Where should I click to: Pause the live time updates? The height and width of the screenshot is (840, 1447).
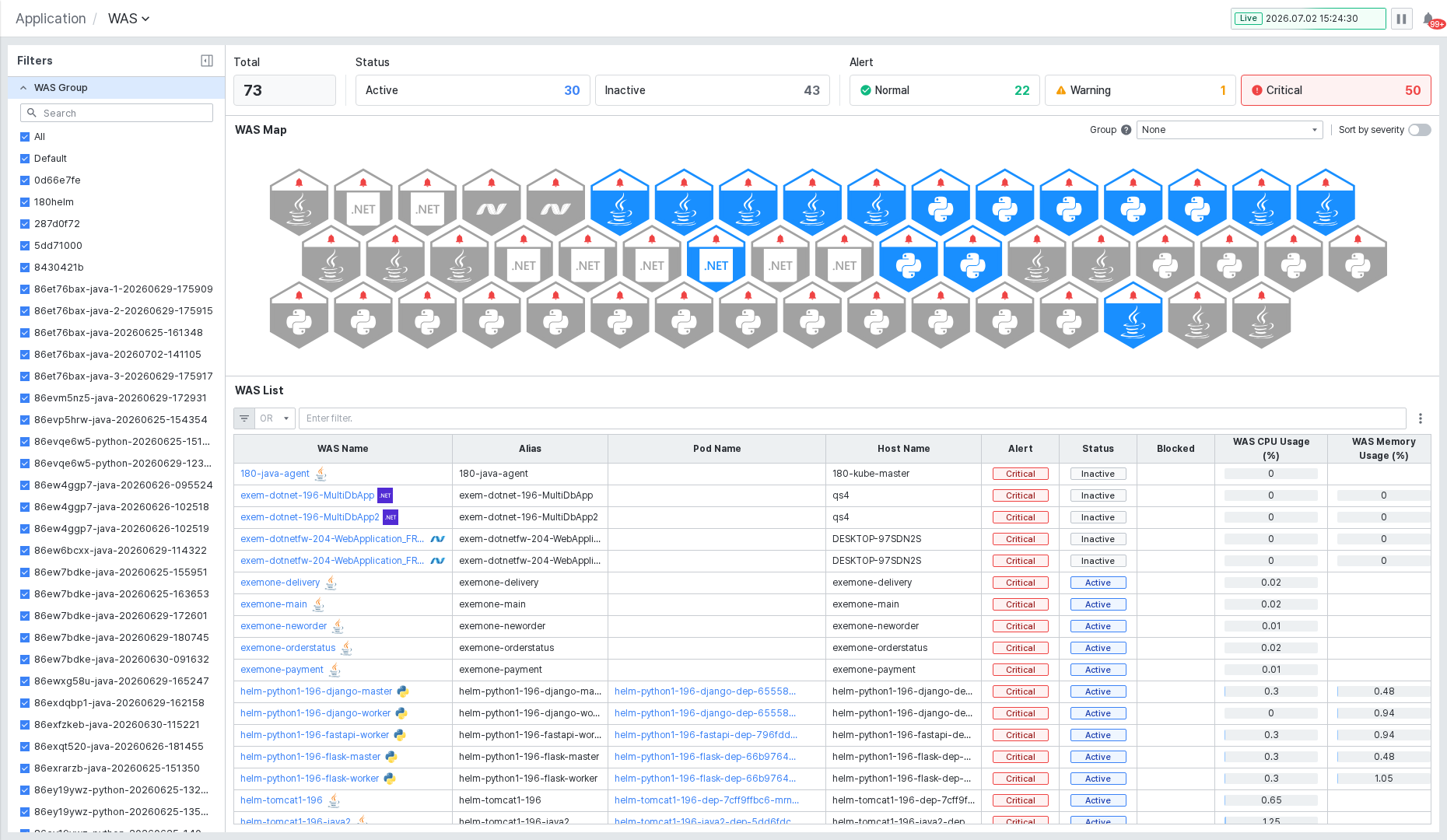[x=1401, y=19]
